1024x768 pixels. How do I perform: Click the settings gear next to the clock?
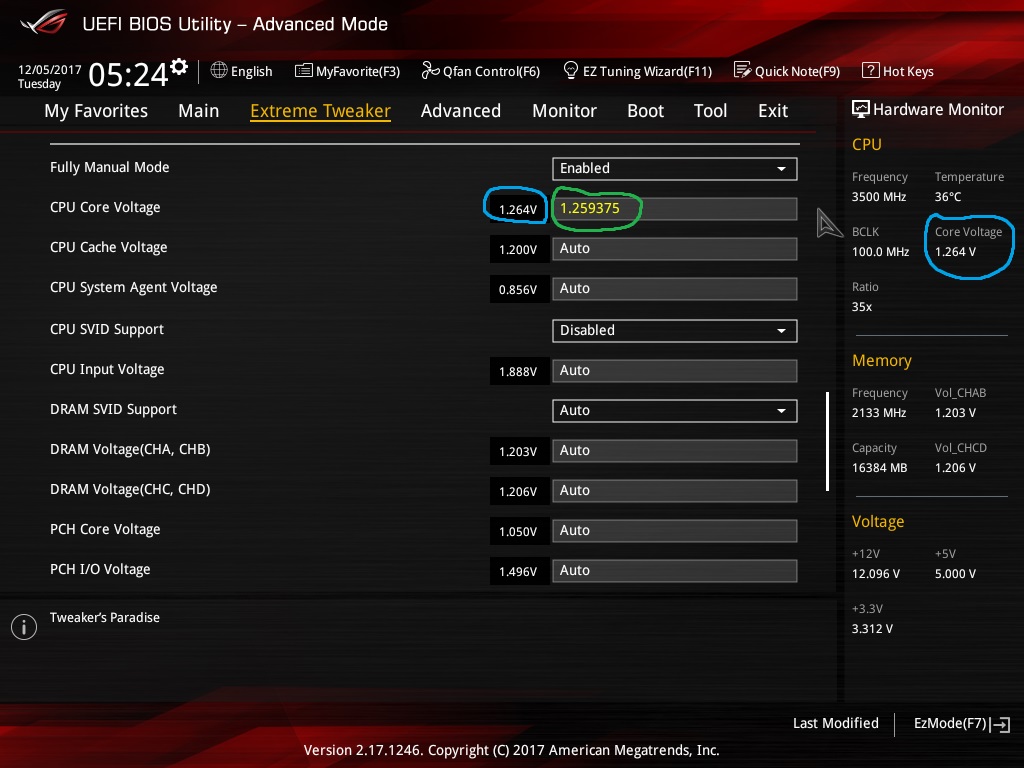(x=179, y=67)
